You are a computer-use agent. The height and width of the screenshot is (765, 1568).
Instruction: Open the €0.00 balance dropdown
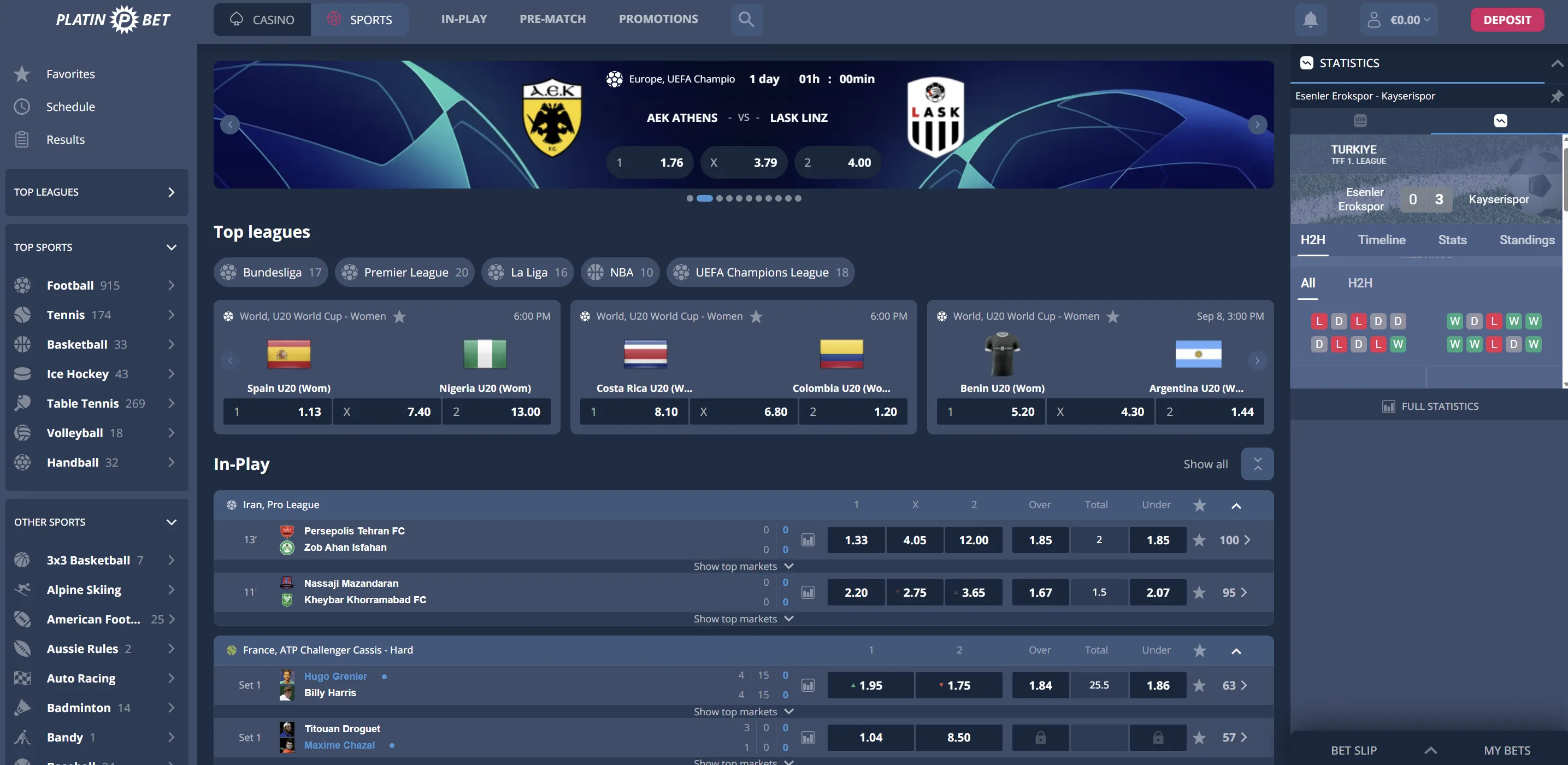1410,20
